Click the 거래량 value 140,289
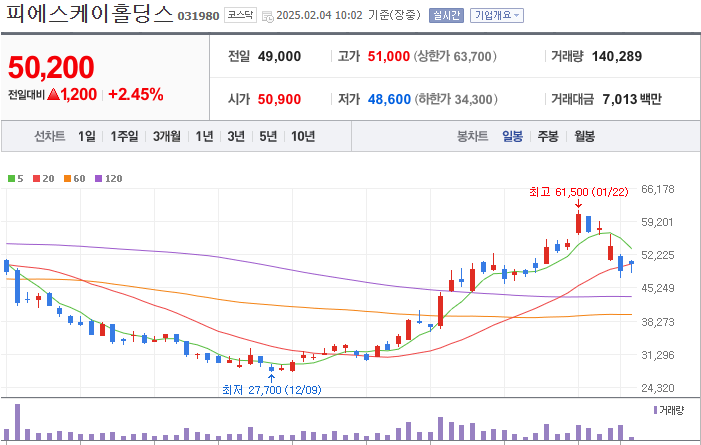Viewport: 701px width, 445px height. pyautogui.click(x=617, y=56)
